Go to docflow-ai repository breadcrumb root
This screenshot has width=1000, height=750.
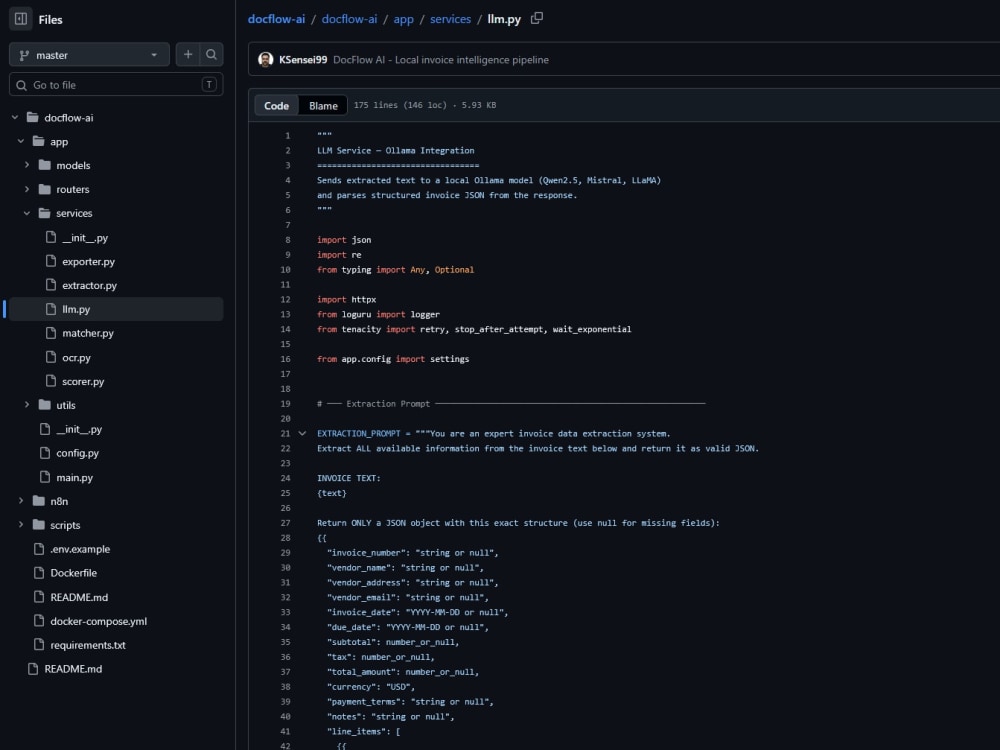276,19
